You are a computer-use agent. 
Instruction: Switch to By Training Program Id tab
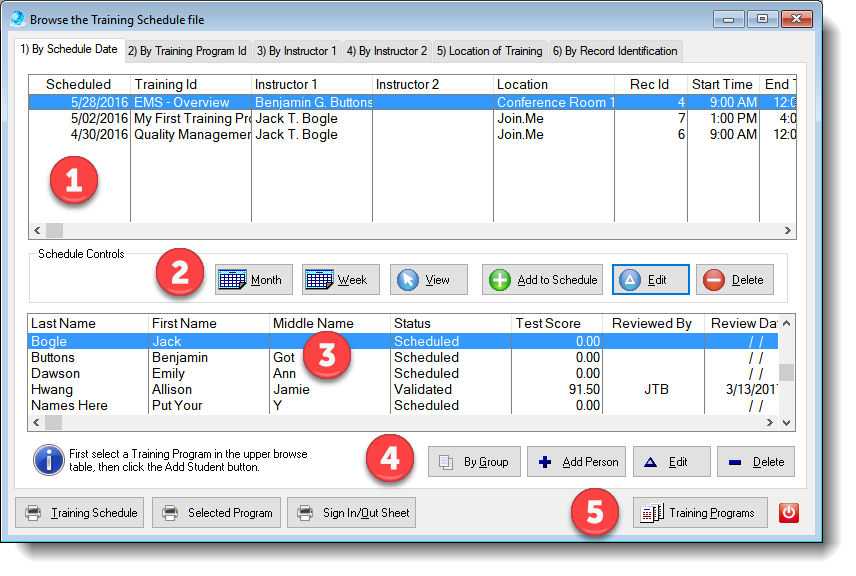coord(186,51)
